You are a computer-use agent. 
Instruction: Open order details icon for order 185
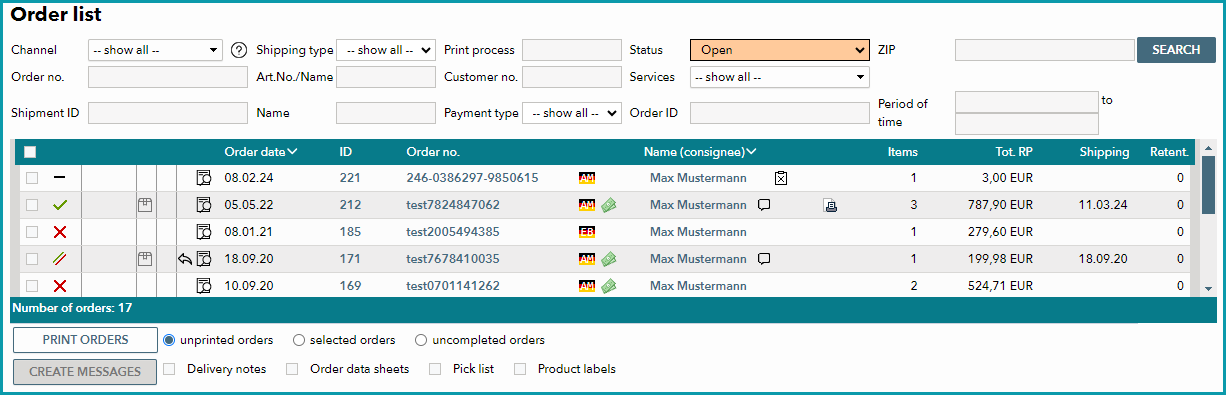click(204, 232)
